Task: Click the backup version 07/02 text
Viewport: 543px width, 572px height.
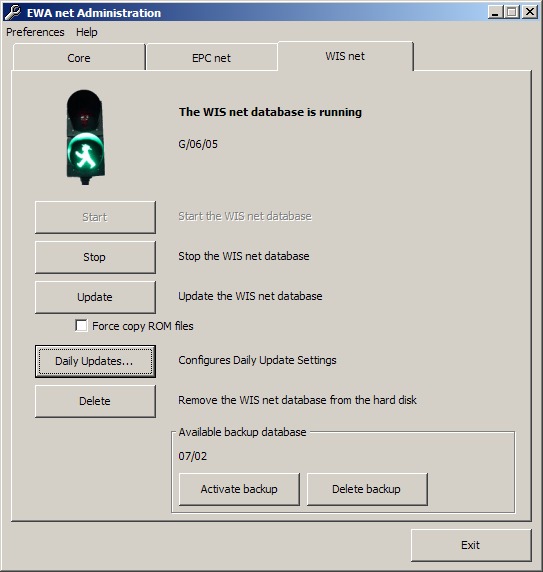Action: click(193, 456)
